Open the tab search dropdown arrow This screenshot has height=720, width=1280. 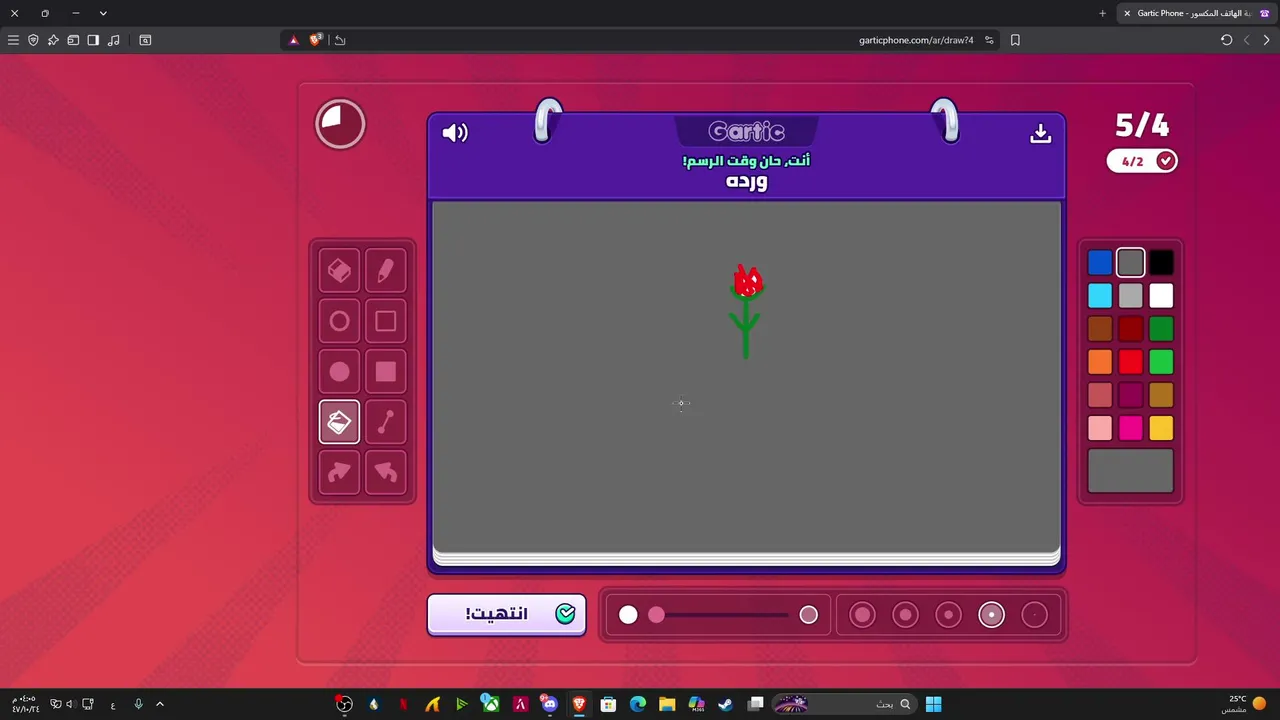103,13
